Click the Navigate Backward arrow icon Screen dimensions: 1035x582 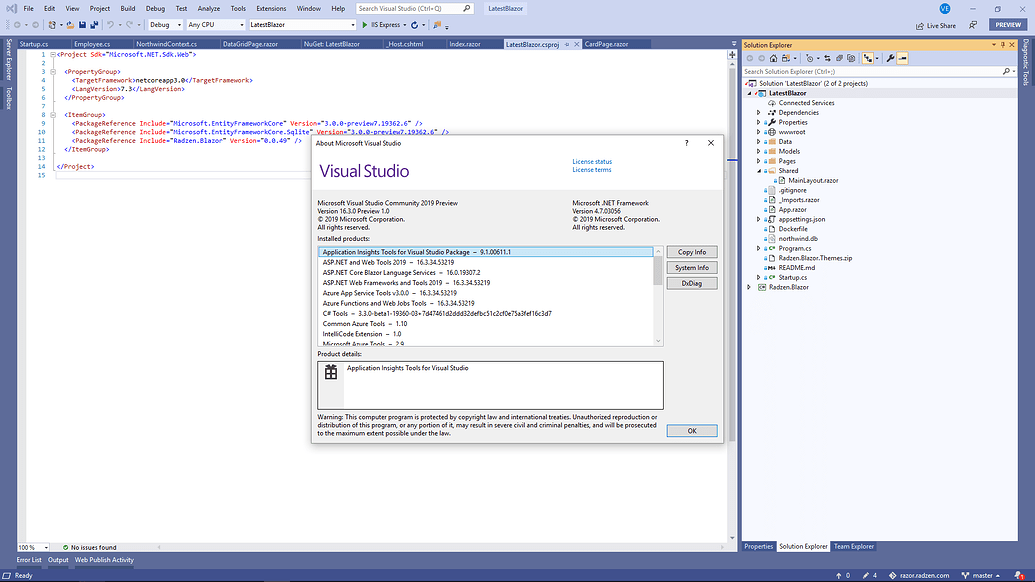tap(17, 24)
